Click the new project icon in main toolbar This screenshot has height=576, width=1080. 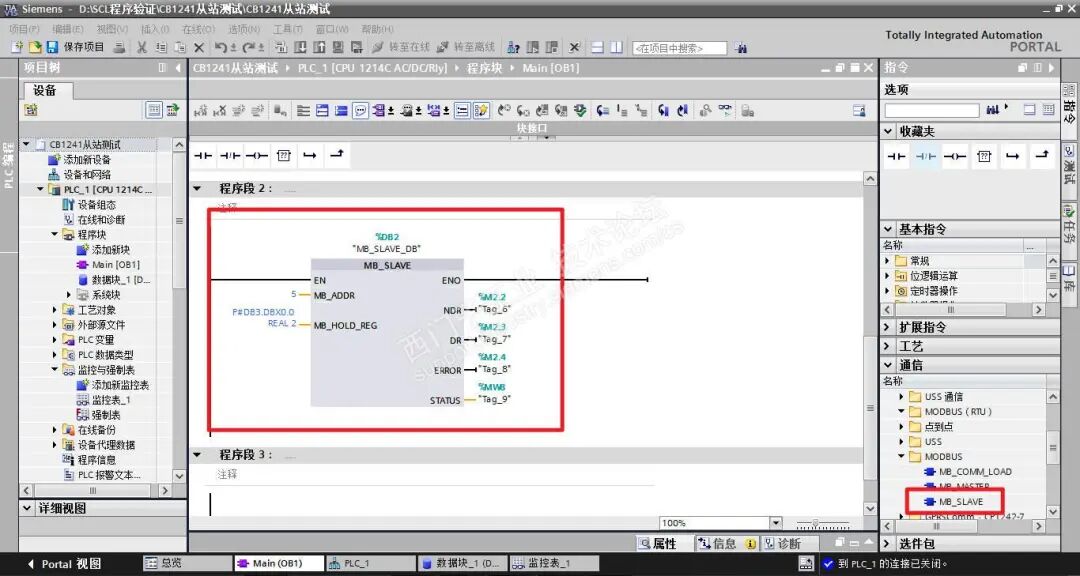point(17,48)
